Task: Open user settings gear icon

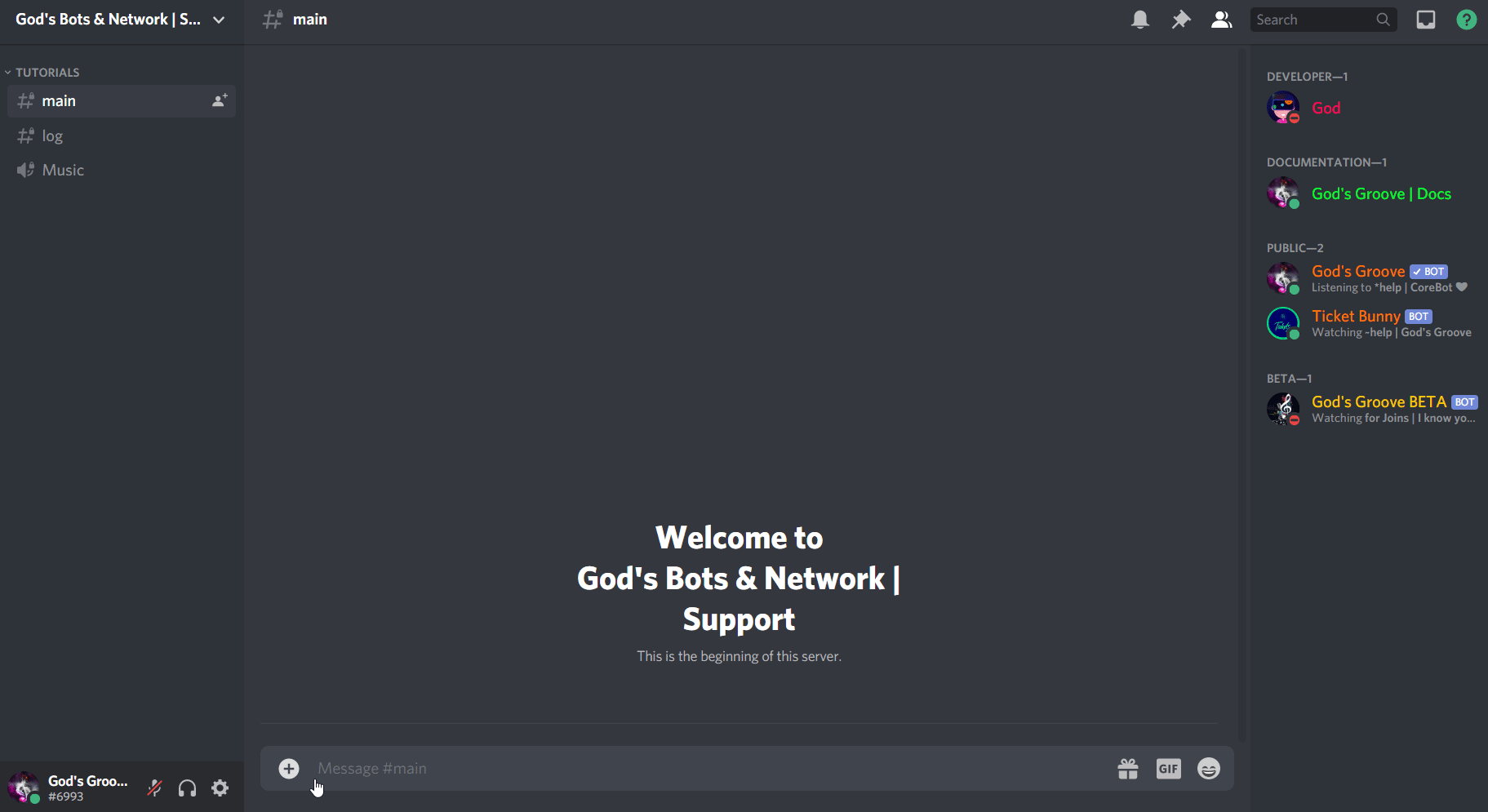Action: click(x=220, y=788)
